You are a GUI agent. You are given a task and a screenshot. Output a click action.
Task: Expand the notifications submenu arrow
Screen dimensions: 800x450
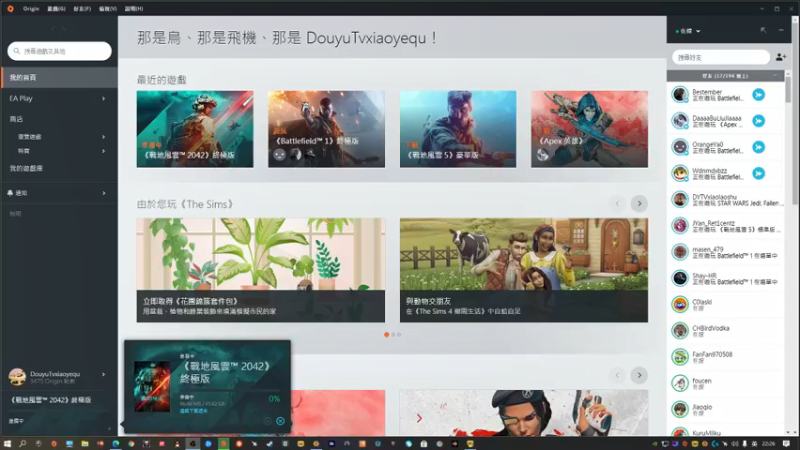click(104, 193)
